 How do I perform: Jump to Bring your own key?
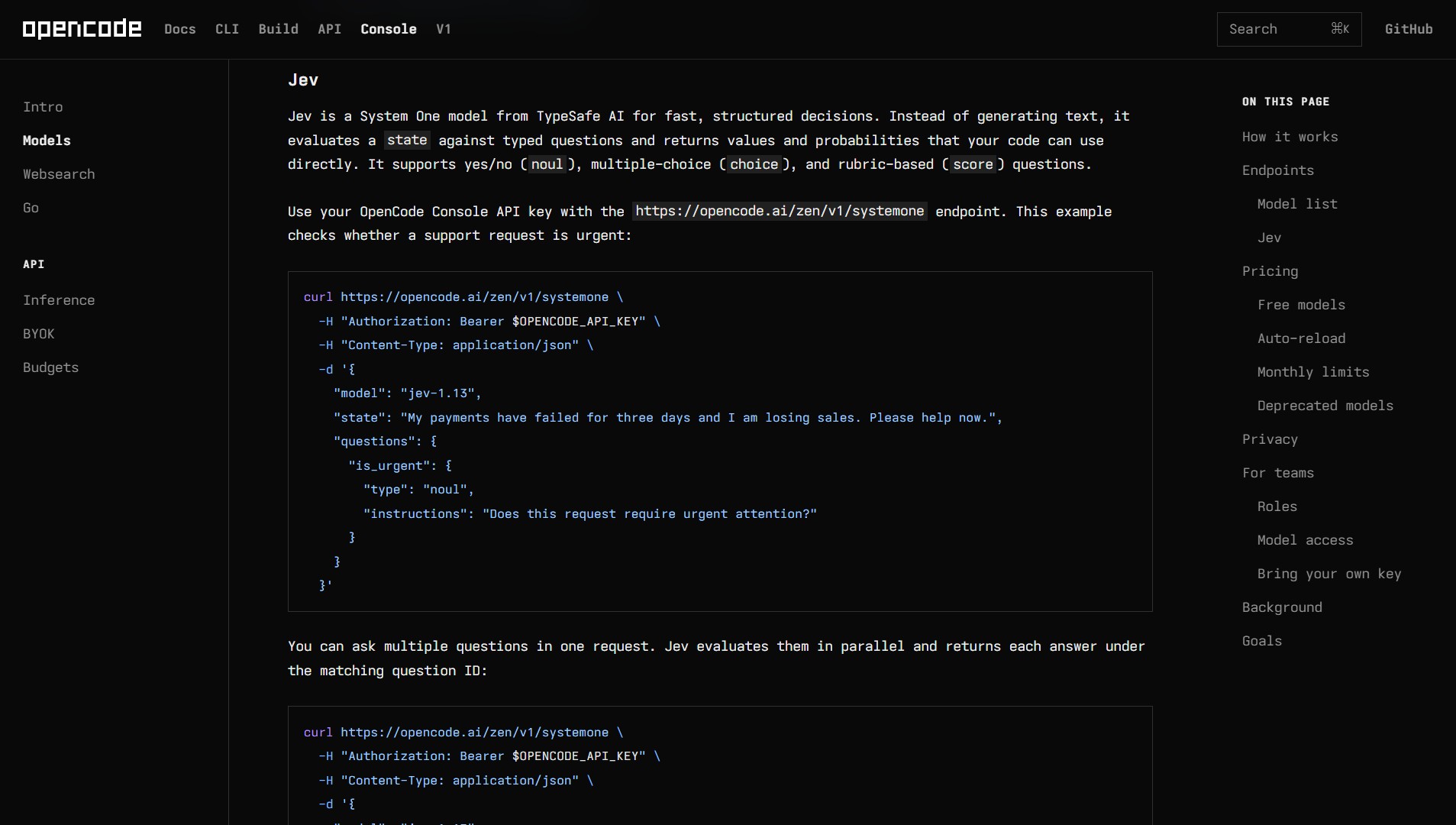1329,574
